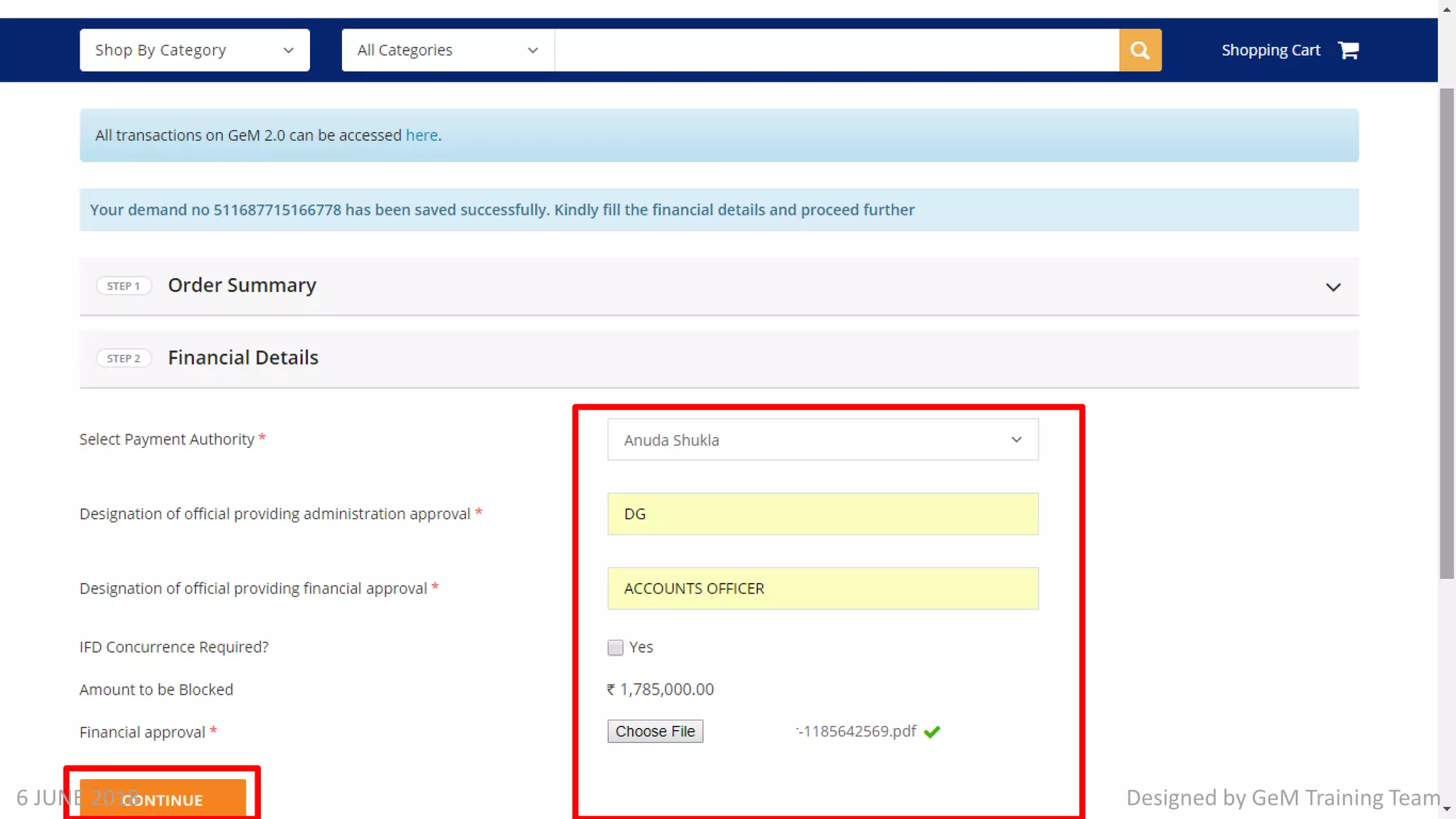Open Step 2 Financial Details section
Image resolution: width=1456 pixels, height=819 pixels.
click(x=243, y=358)
